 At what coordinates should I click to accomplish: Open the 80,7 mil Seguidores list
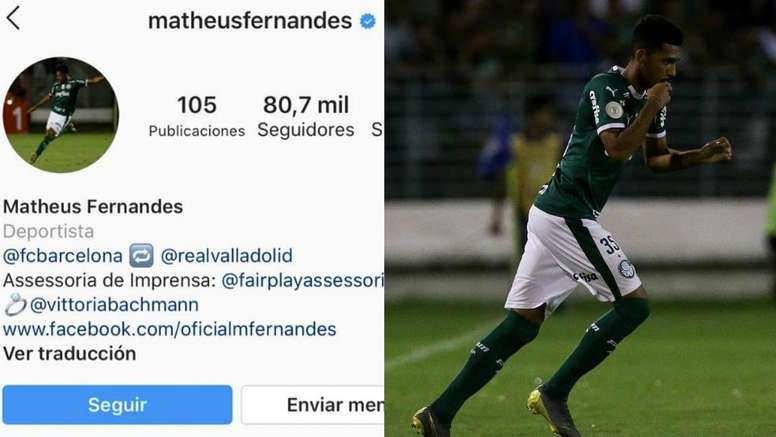306,117
